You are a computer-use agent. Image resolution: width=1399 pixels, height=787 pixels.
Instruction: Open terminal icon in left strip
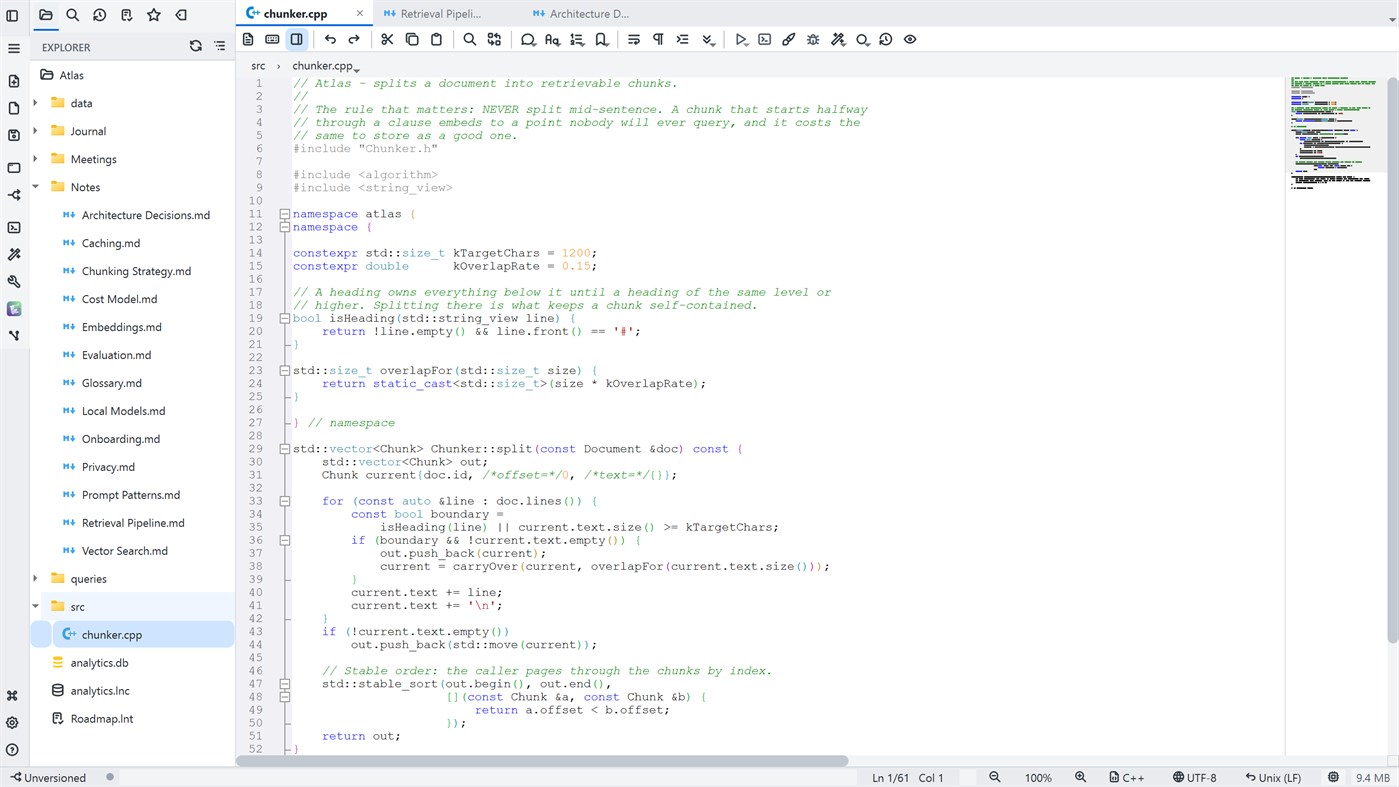click(13, 228)
